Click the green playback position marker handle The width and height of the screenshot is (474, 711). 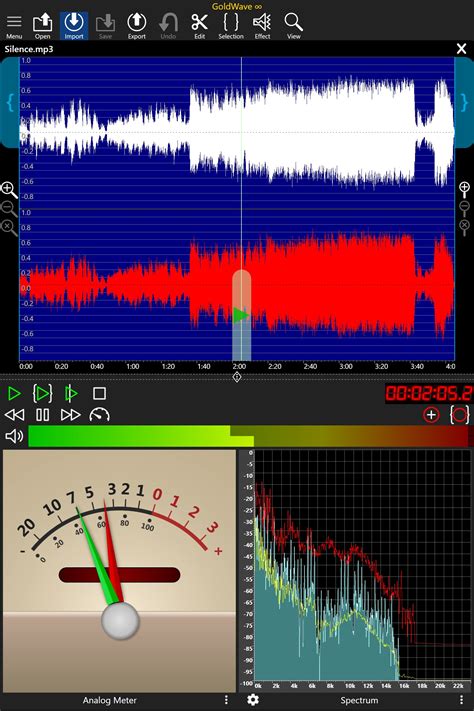coord(241,315)
